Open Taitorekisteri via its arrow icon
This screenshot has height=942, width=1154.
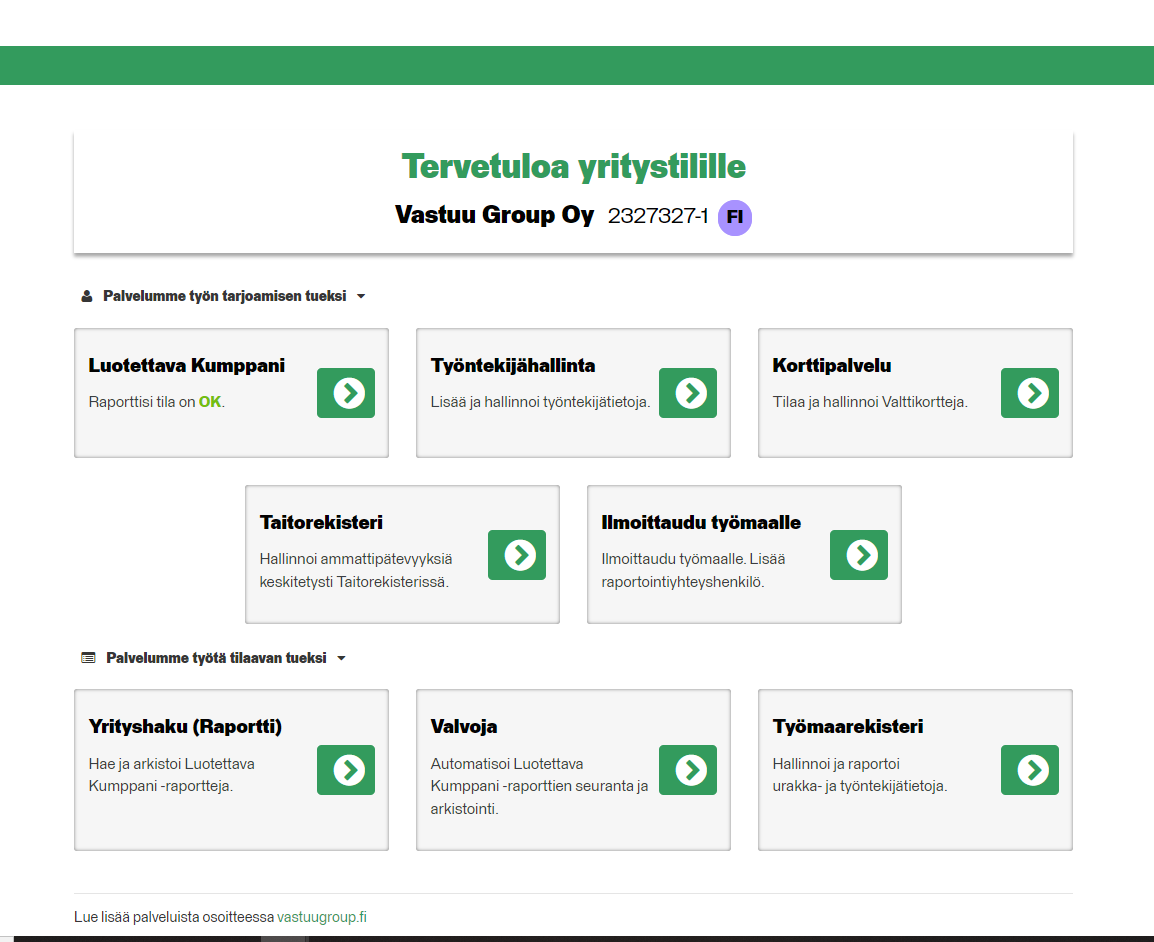517,555
